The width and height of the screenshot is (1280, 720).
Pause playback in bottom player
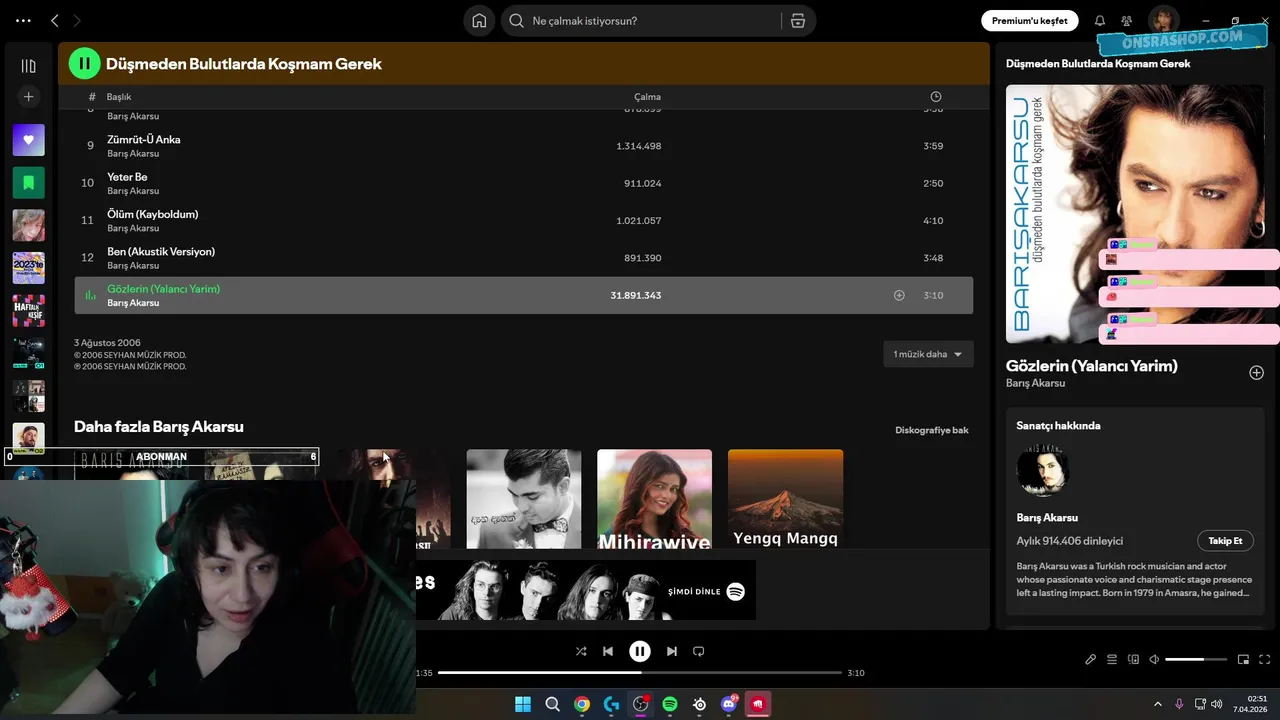[639, 651]
